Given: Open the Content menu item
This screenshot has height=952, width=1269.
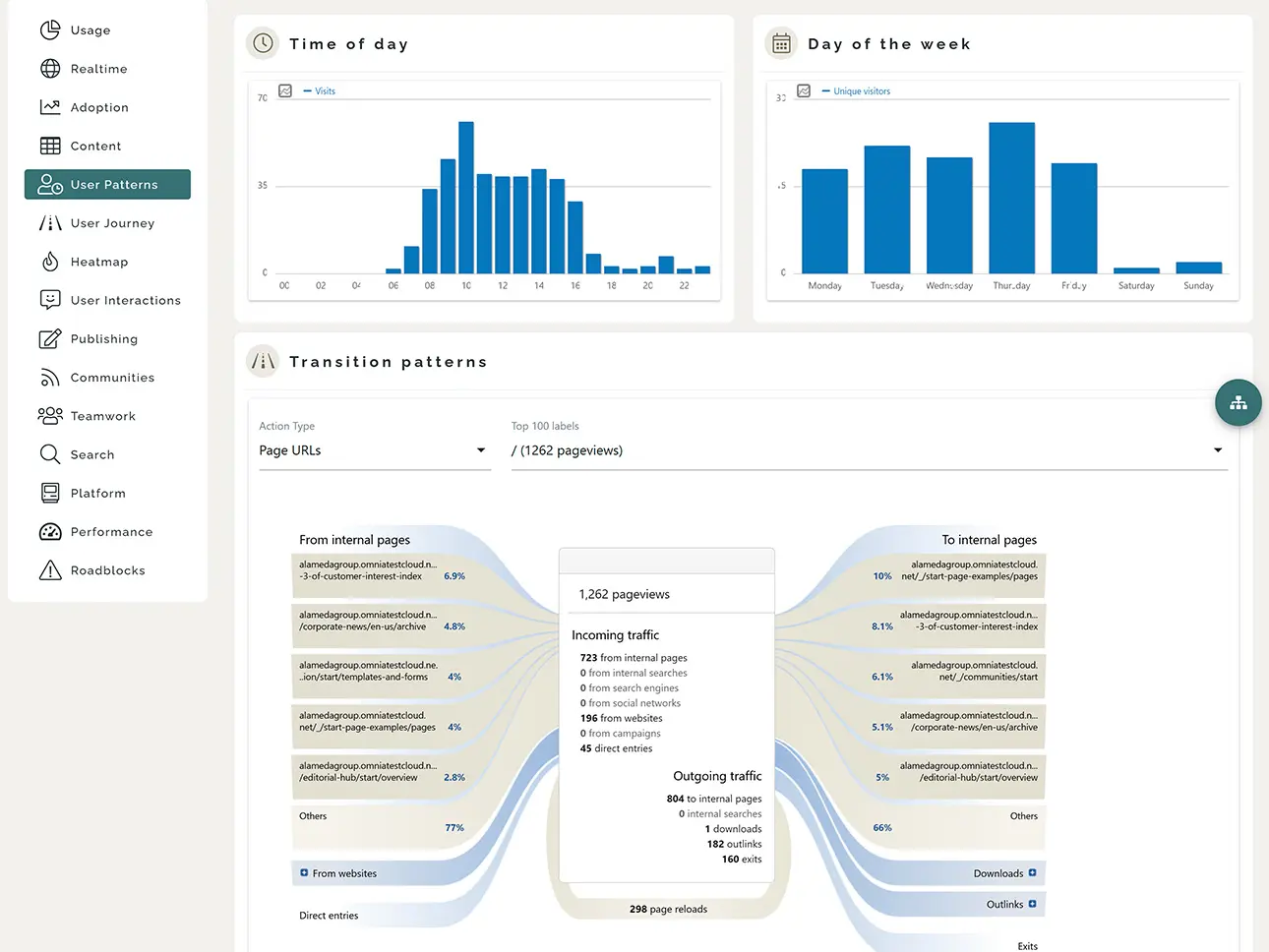Looking at the screenshot, I should [x=95, y=147].
